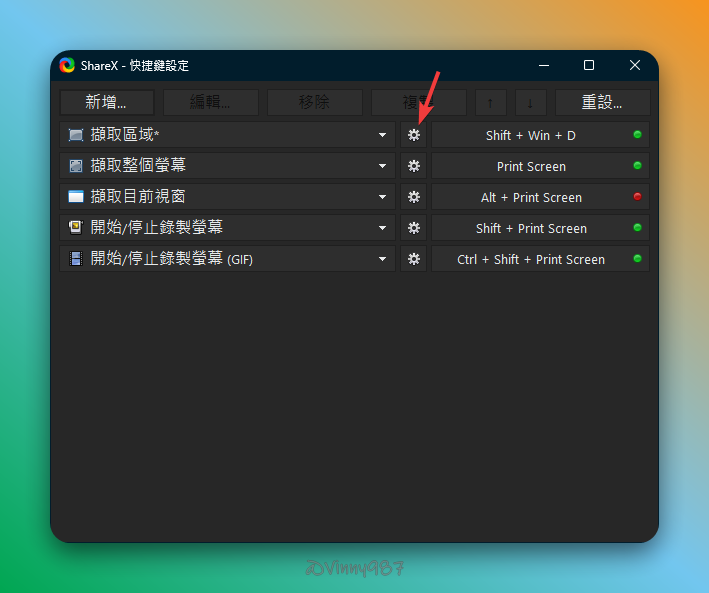Open gear settings for 開始/停止錄製螢幕 hotkey
This screenshot has height=593, width=709.
tap(413, 228)
